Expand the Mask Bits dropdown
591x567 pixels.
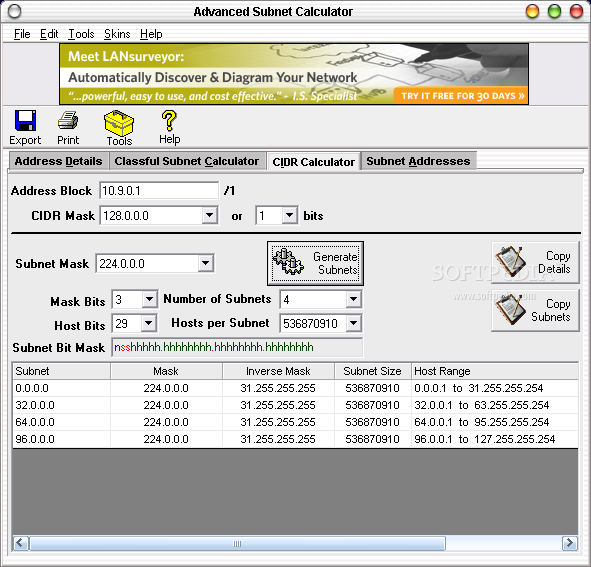click(150, 299)
